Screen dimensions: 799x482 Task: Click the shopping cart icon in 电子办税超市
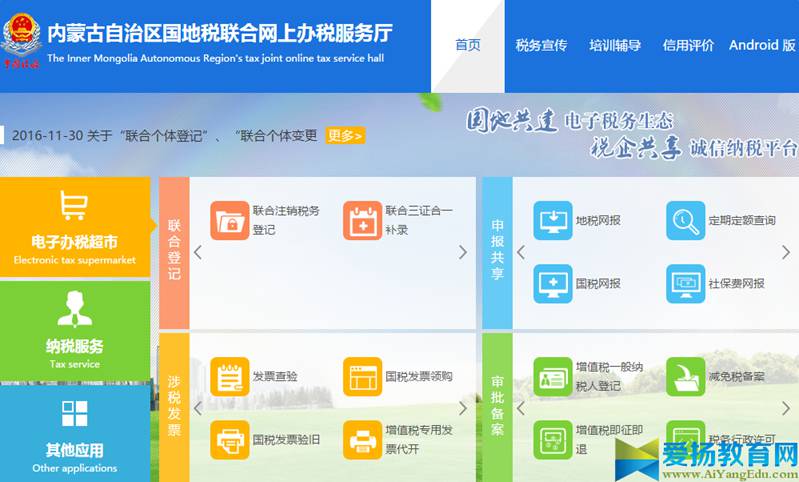74,205
